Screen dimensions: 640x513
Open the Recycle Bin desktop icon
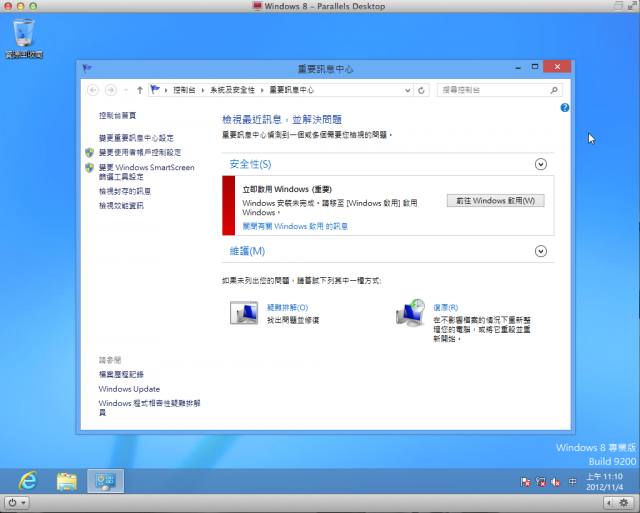[24, 39]
